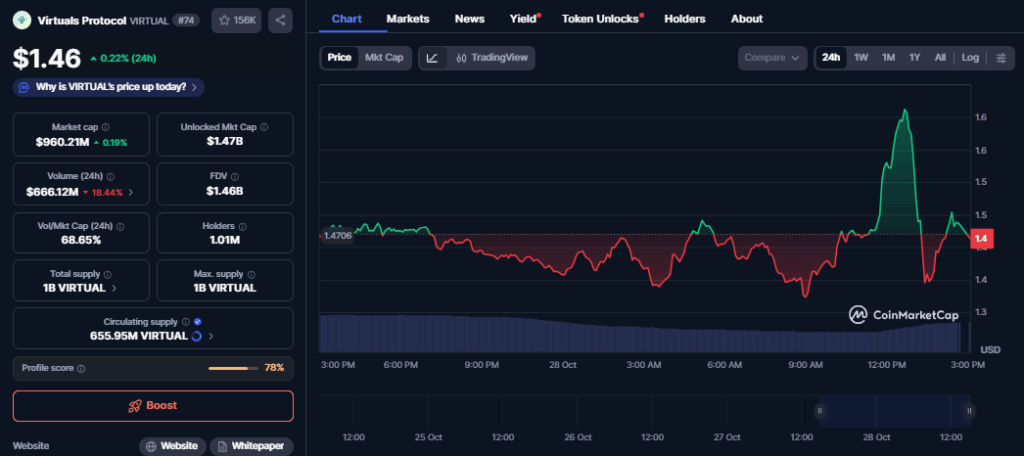Open Why is VIRTUAL's price up today
Viewport: 1024px width, 456px height.
(x=108, y=87)
